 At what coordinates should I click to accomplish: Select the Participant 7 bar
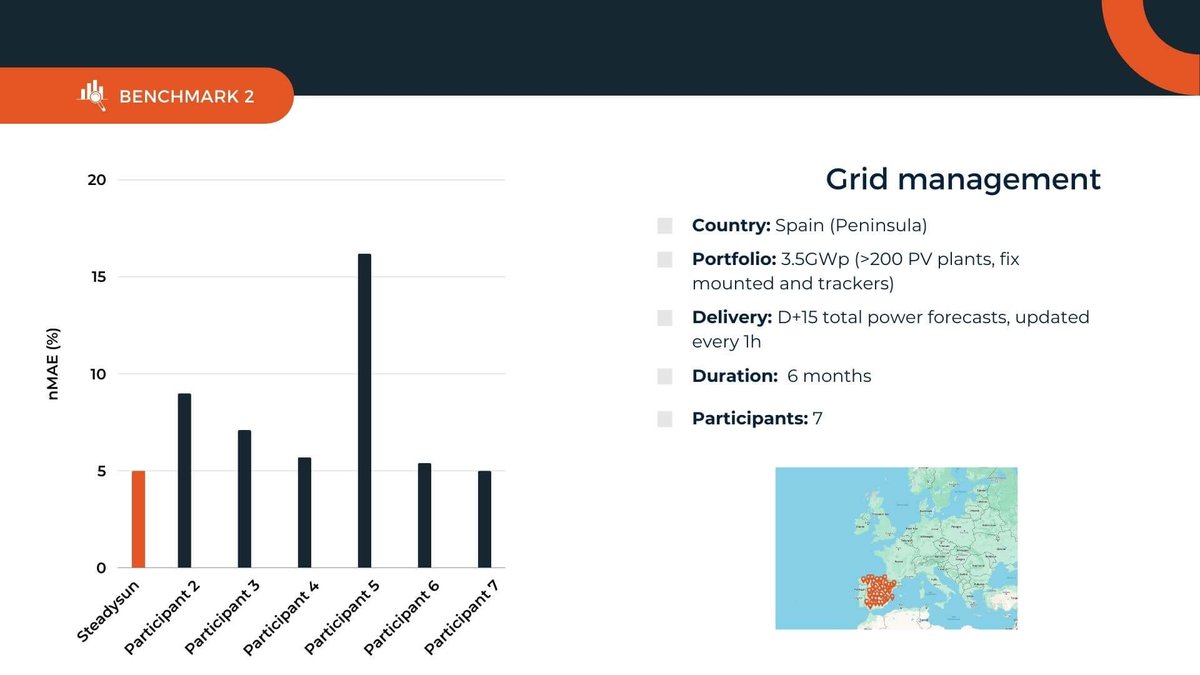coord(484,519)
